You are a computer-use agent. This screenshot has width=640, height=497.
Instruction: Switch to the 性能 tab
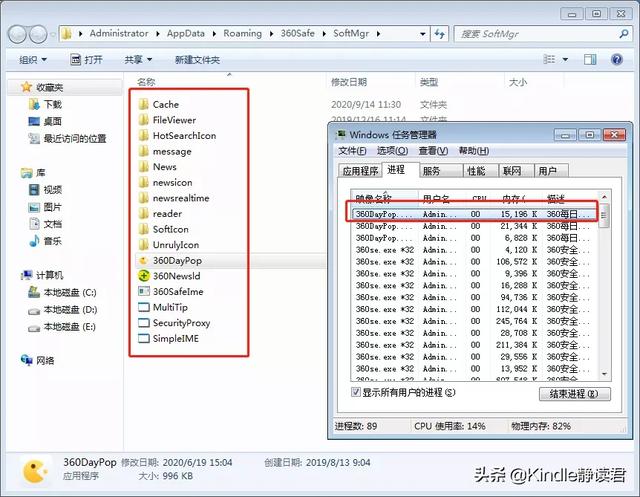476,171
